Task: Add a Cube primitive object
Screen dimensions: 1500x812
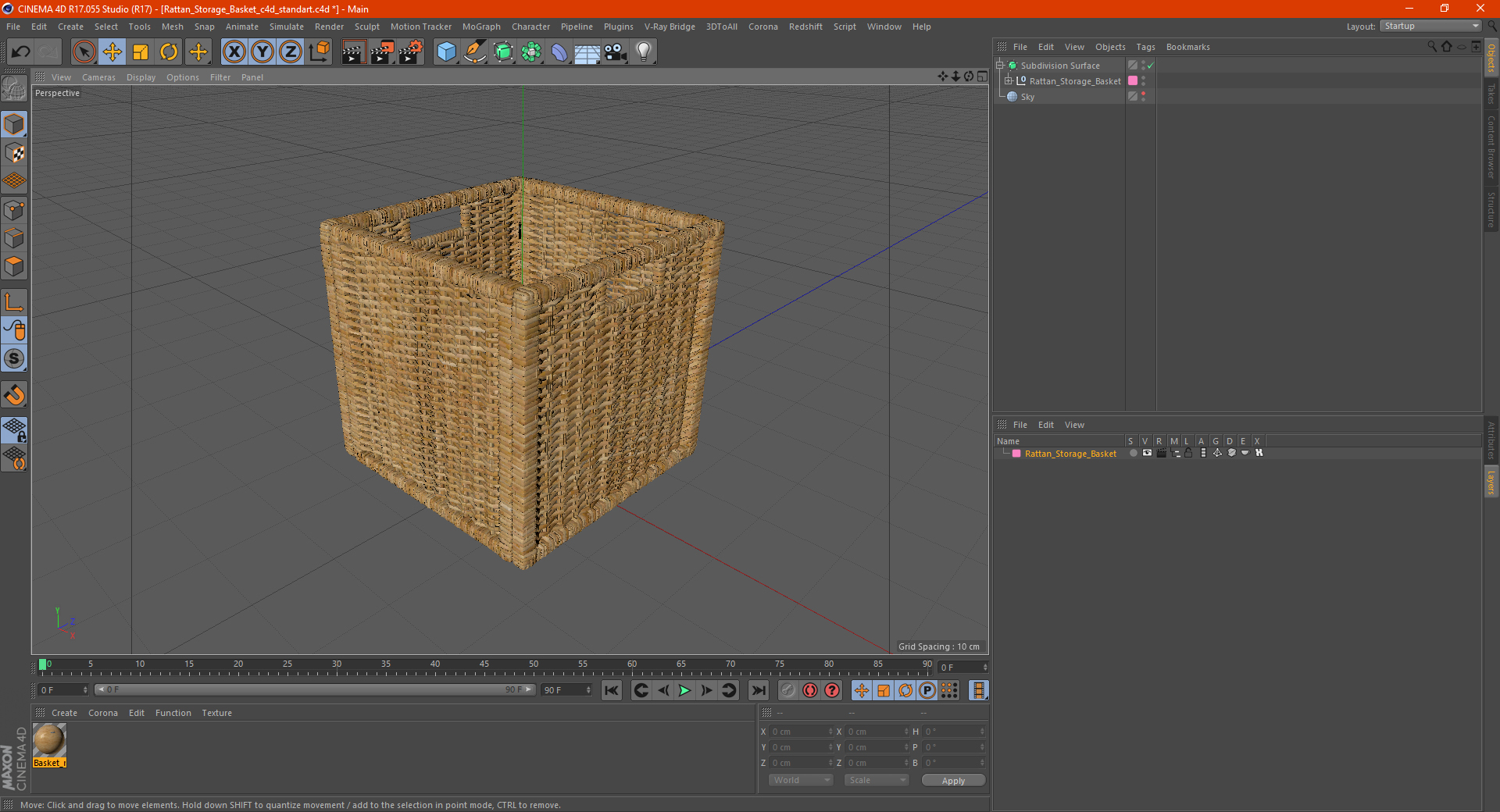Action: click(x=446, y=52)
